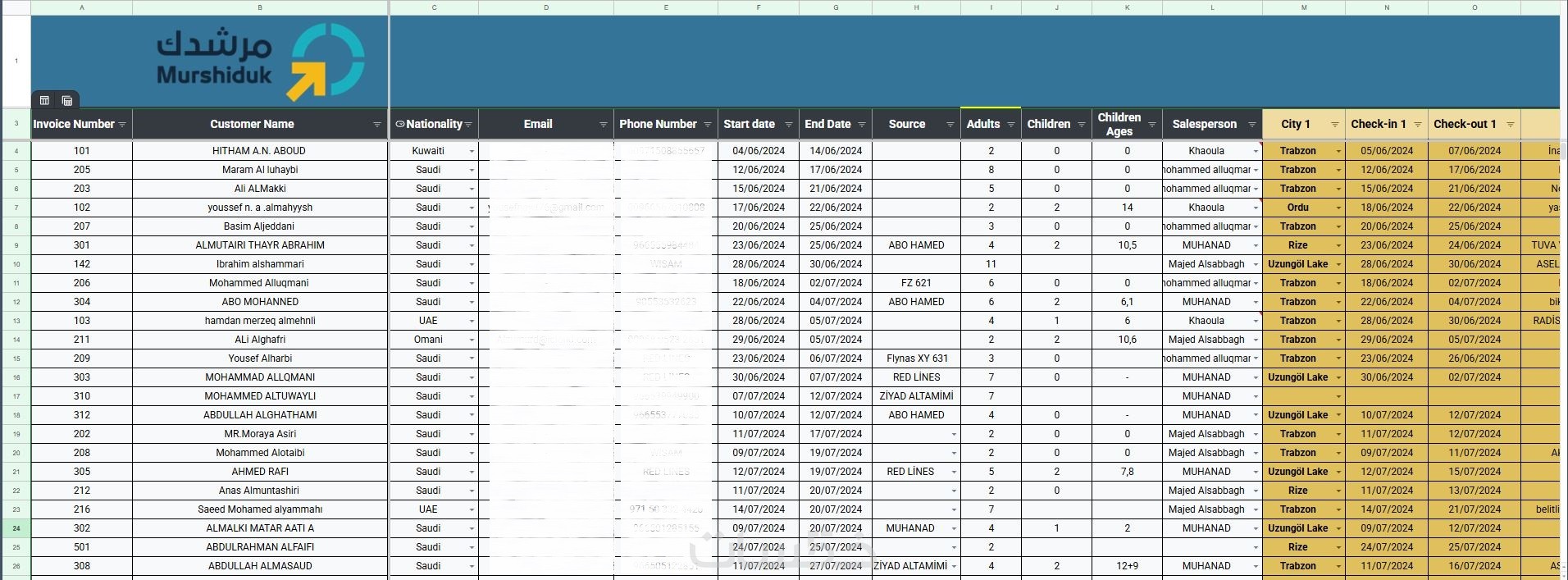Select row 24 header
Screen dimensions: 1568x580
(16, 528)
